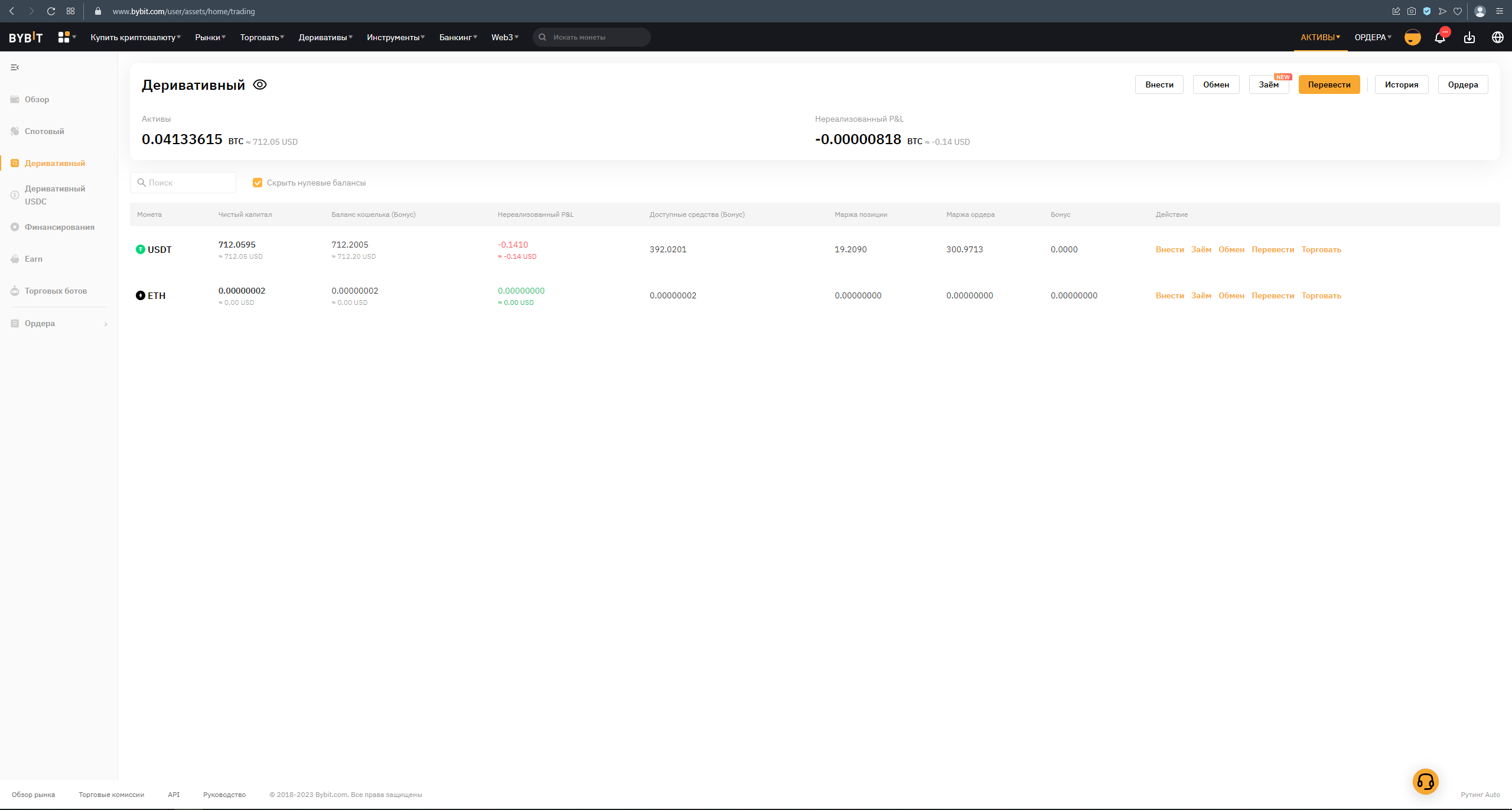
Task: Click the История button
Action: click(1401, 84)
